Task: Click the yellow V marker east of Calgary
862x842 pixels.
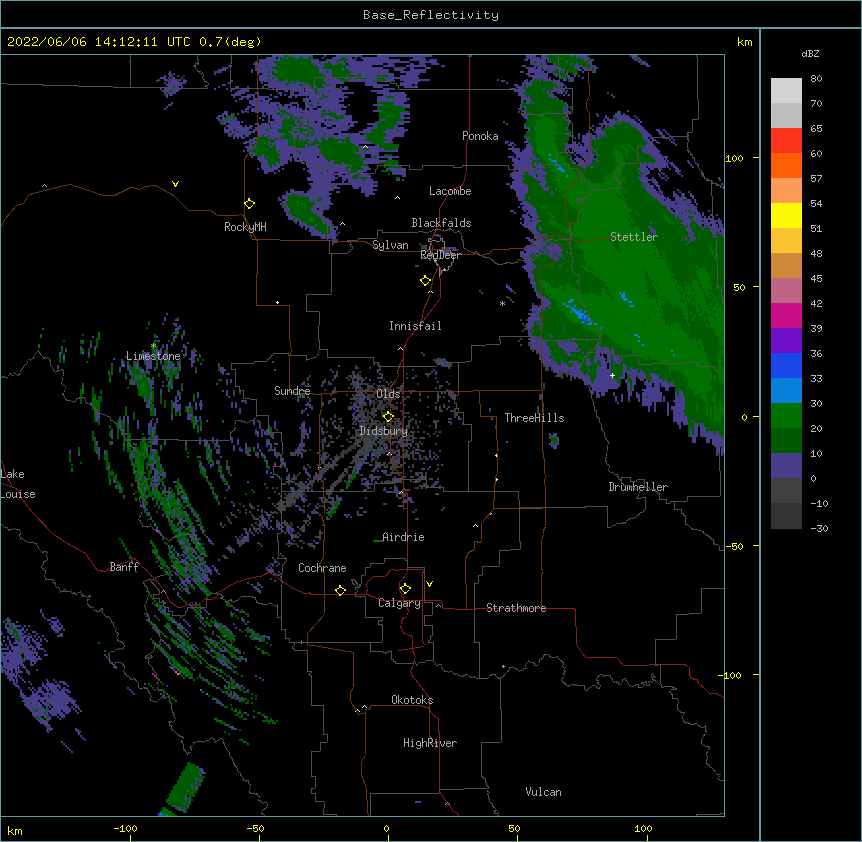Action: point(429,584)
